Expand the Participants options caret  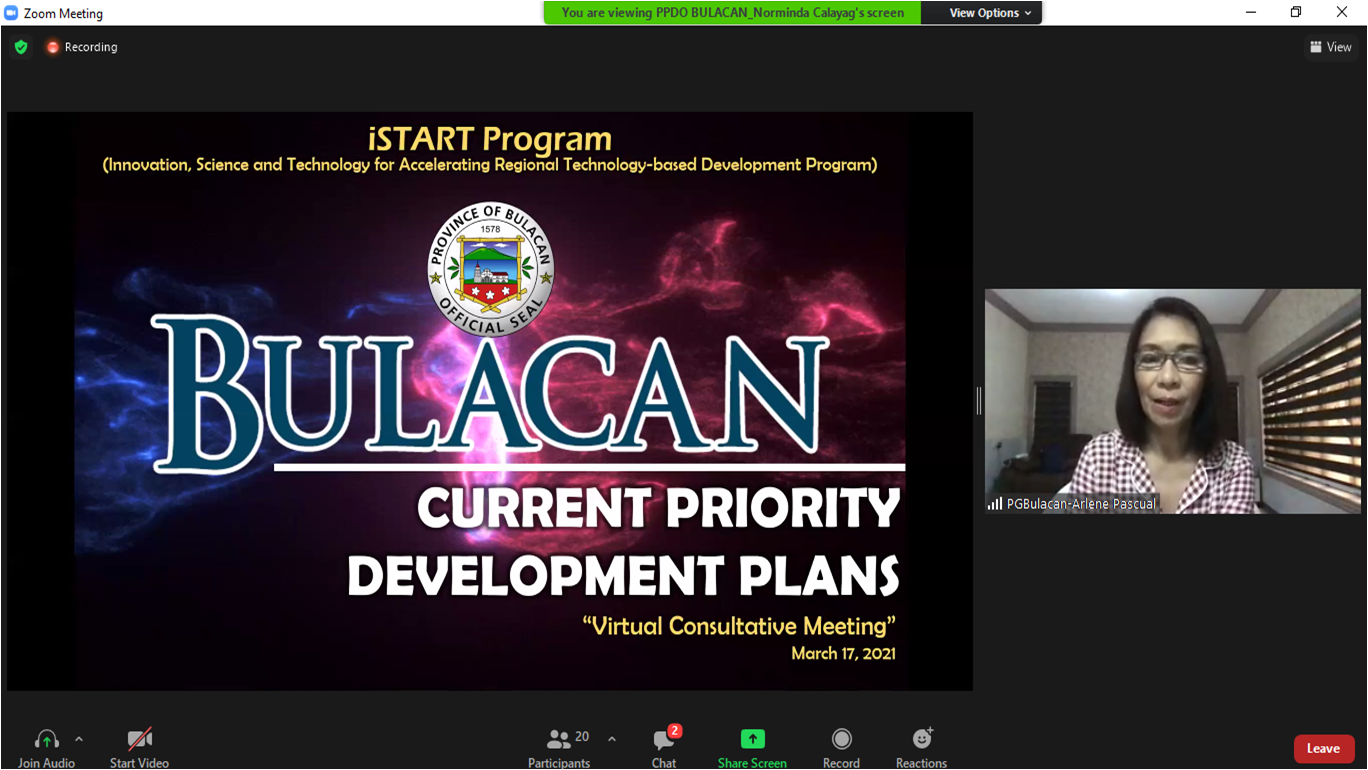(x=612, y=740)
